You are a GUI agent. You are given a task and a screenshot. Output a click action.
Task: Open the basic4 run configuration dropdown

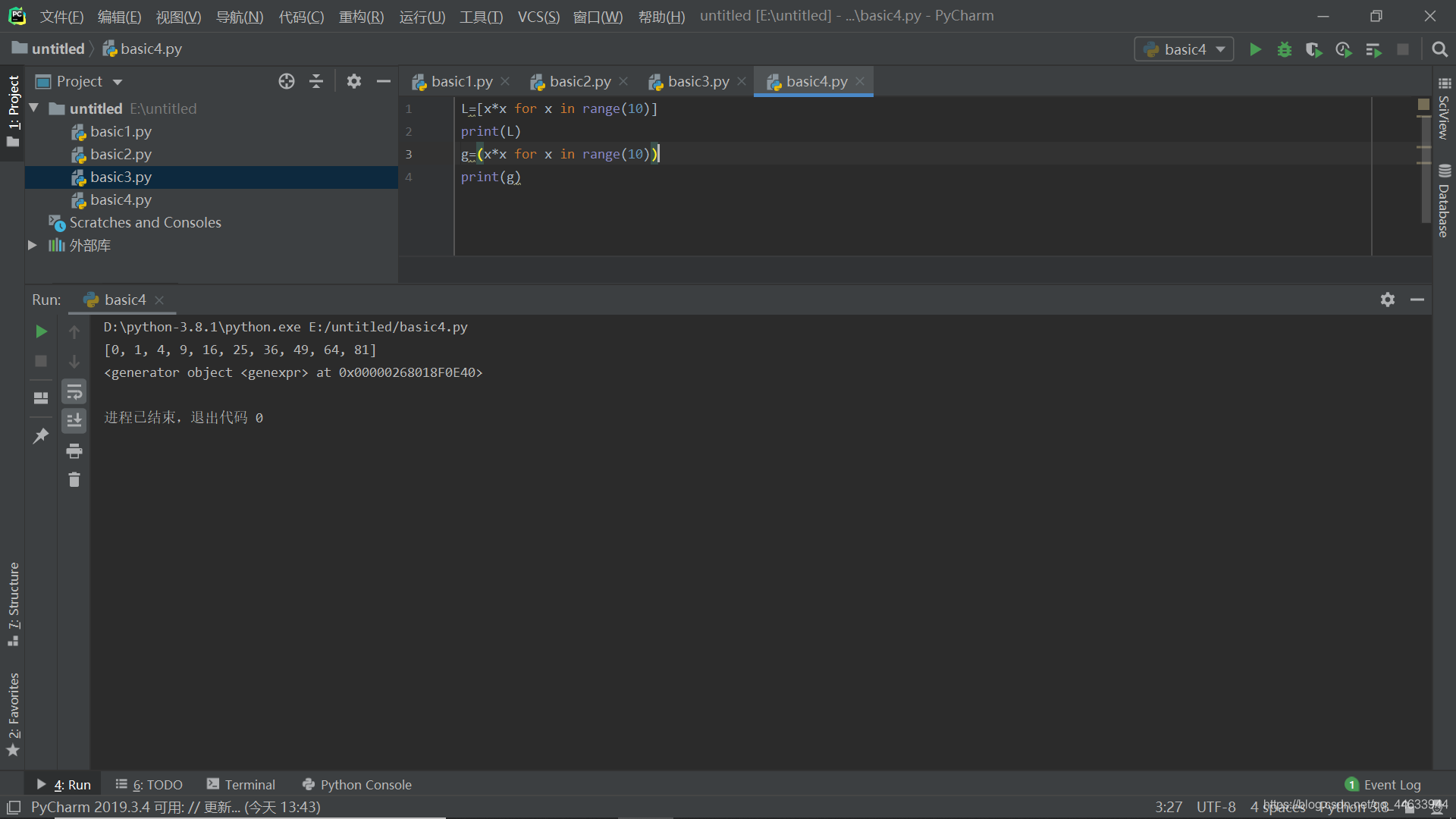1184,49
